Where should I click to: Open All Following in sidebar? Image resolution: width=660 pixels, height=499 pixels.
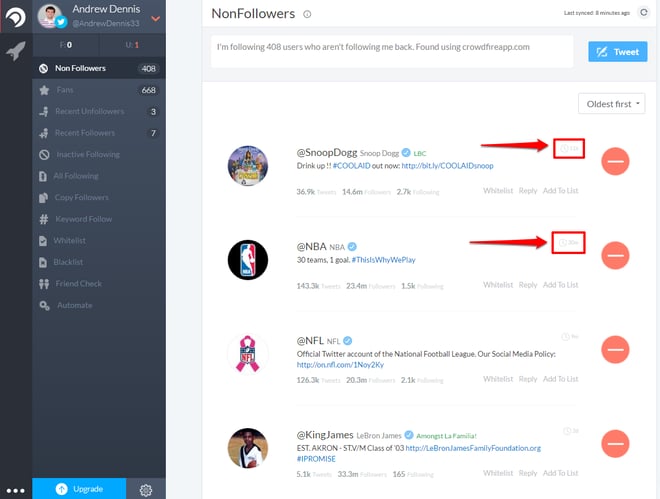click(99, 176)
